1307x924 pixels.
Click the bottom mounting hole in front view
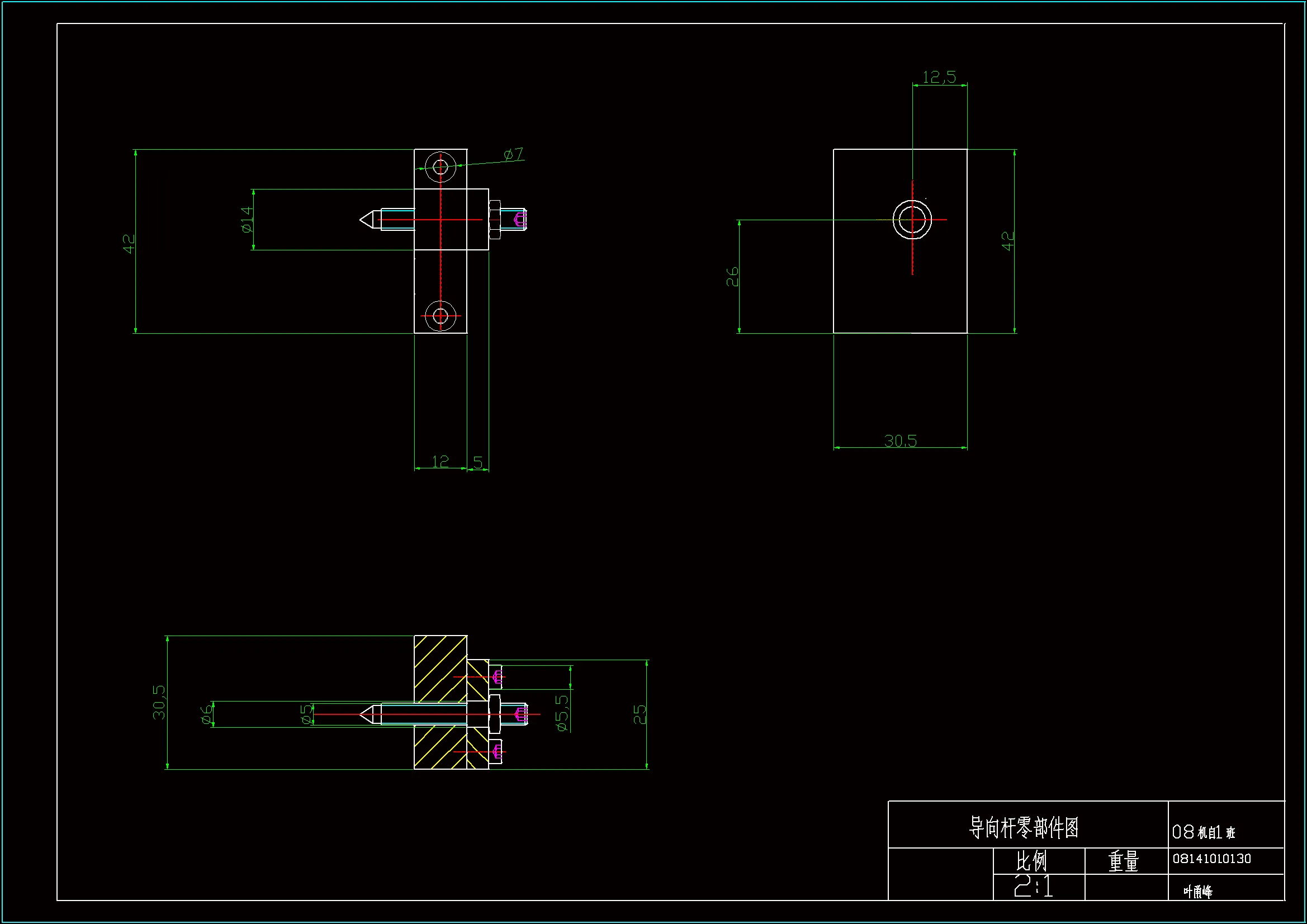click(x=441, y=315)
